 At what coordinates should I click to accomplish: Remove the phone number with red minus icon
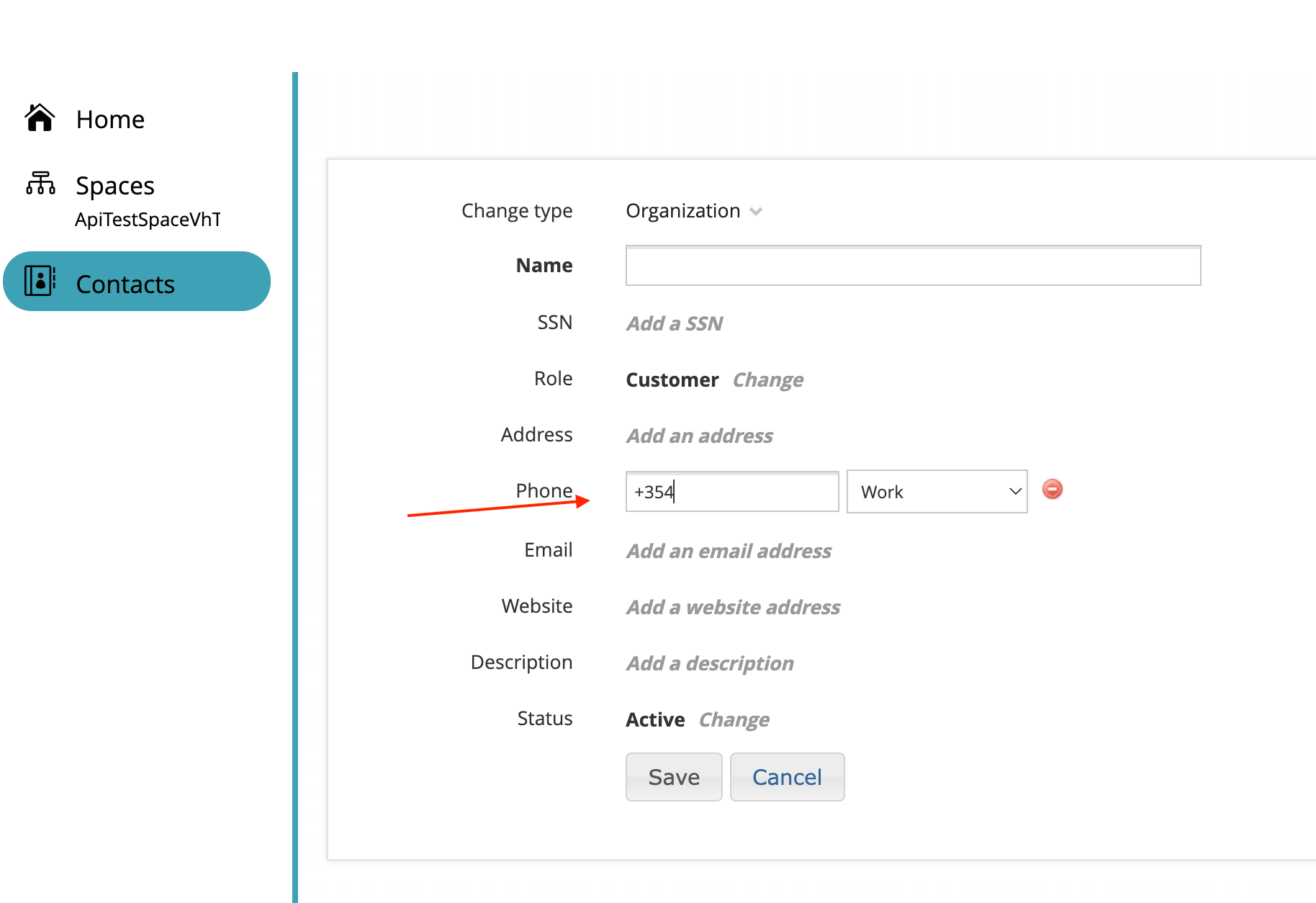(x=1052, y=490)
